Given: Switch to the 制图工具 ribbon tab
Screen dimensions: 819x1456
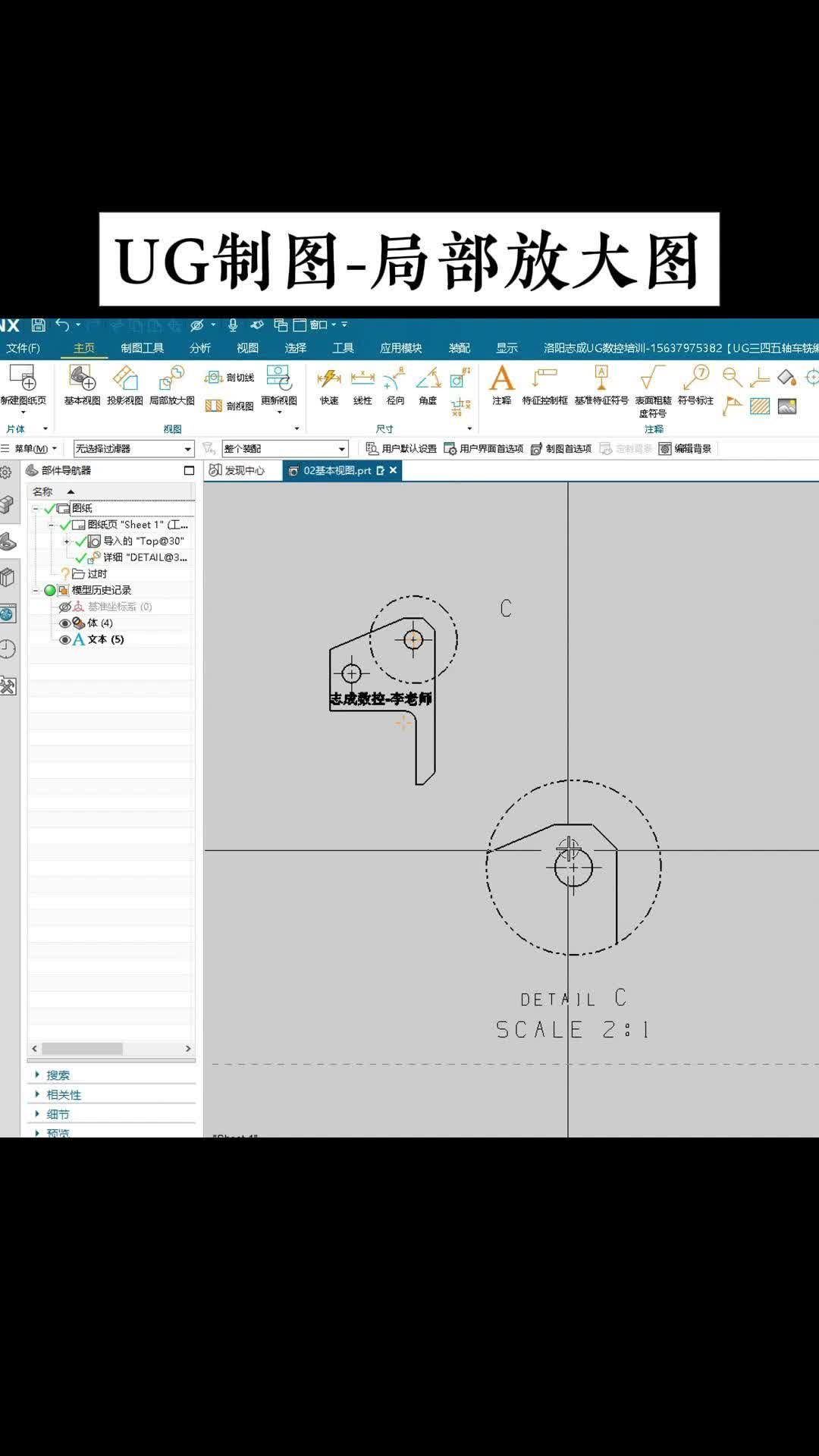Looking at the screenshot, I should pos(142,348).
